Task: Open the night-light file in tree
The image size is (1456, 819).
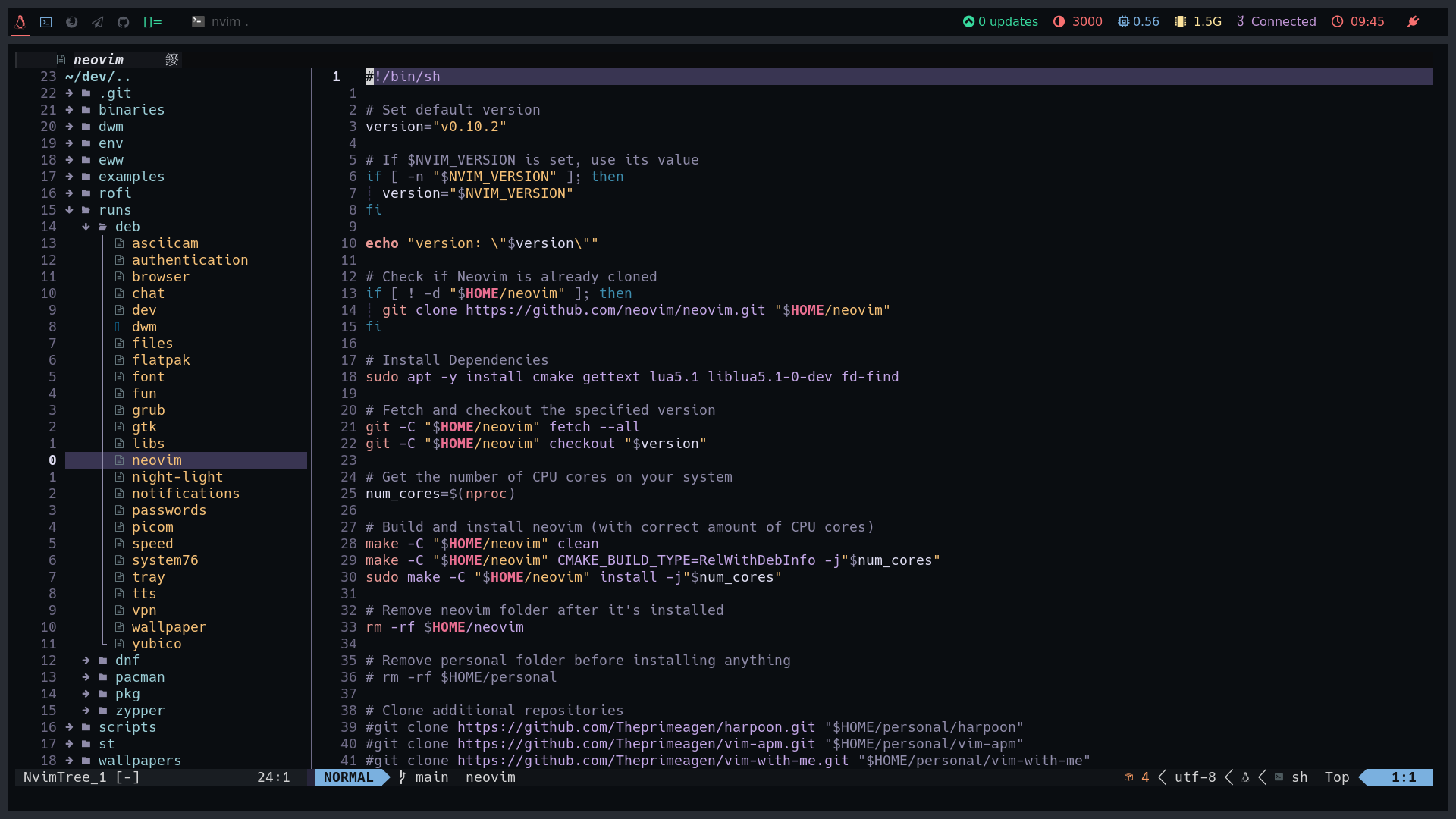Action: (177, 477)
